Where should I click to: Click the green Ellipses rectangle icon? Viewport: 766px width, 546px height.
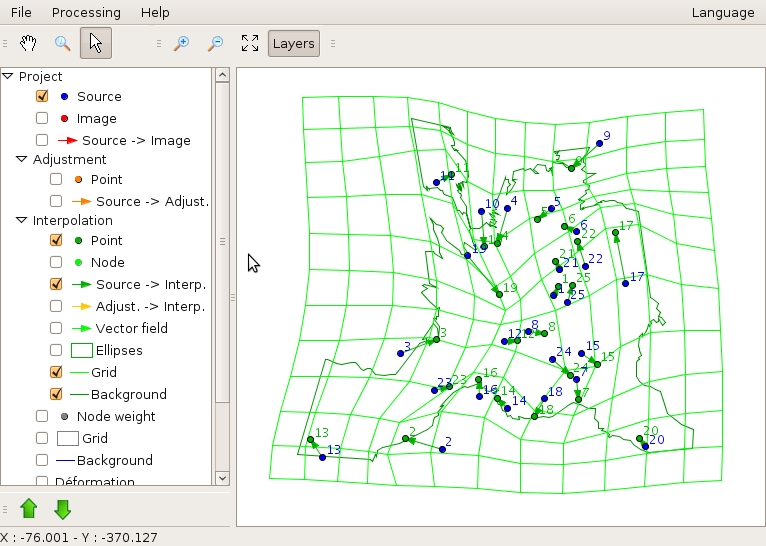pos(82,350)
